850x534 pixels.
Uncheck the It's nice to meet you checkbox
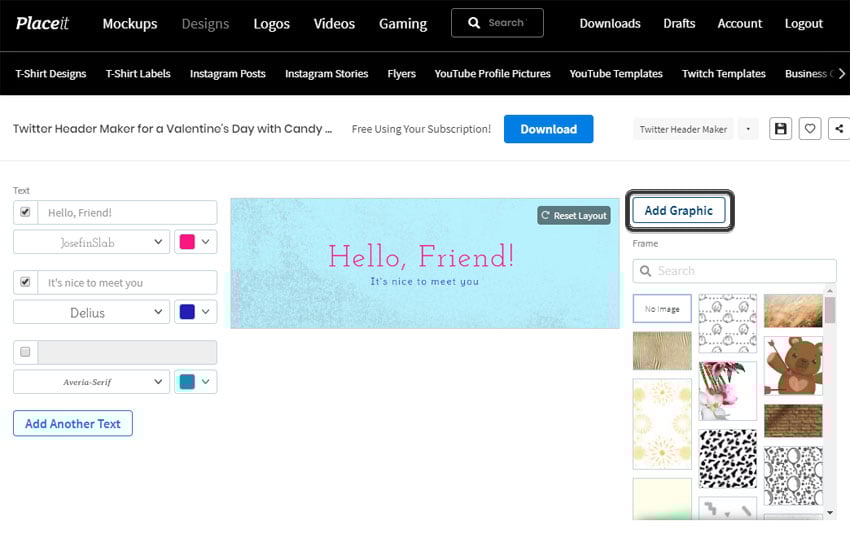[25, 282]
